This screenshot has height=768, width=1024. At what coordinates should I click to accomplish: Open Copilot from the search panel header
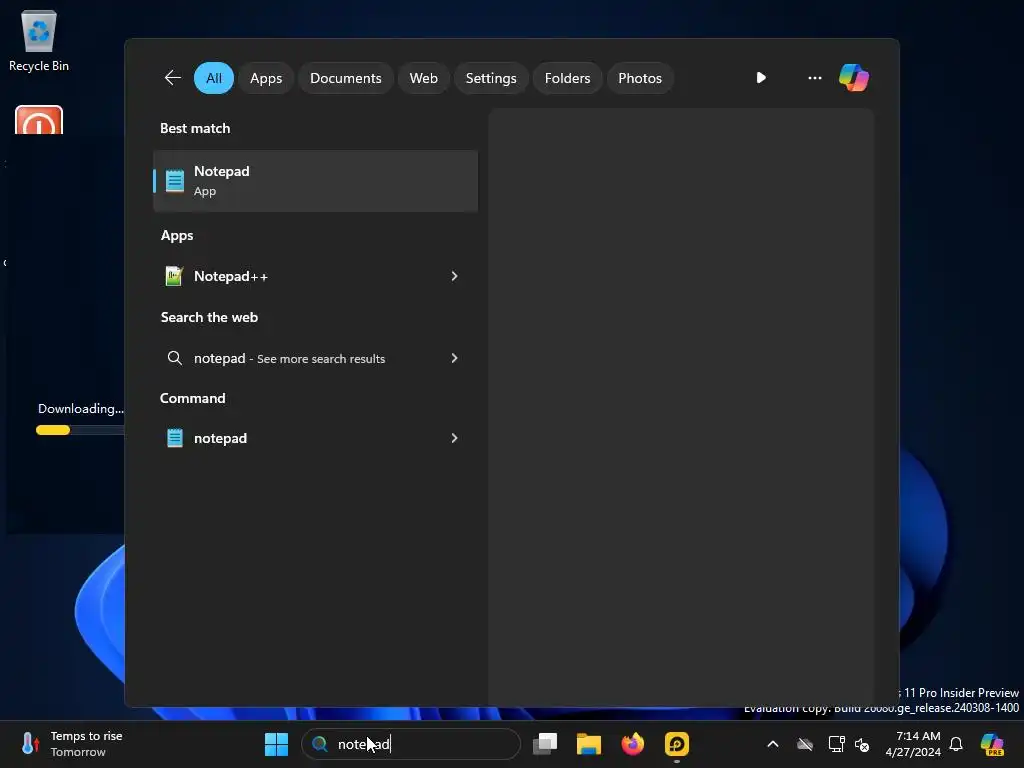[x=854, y=78]
